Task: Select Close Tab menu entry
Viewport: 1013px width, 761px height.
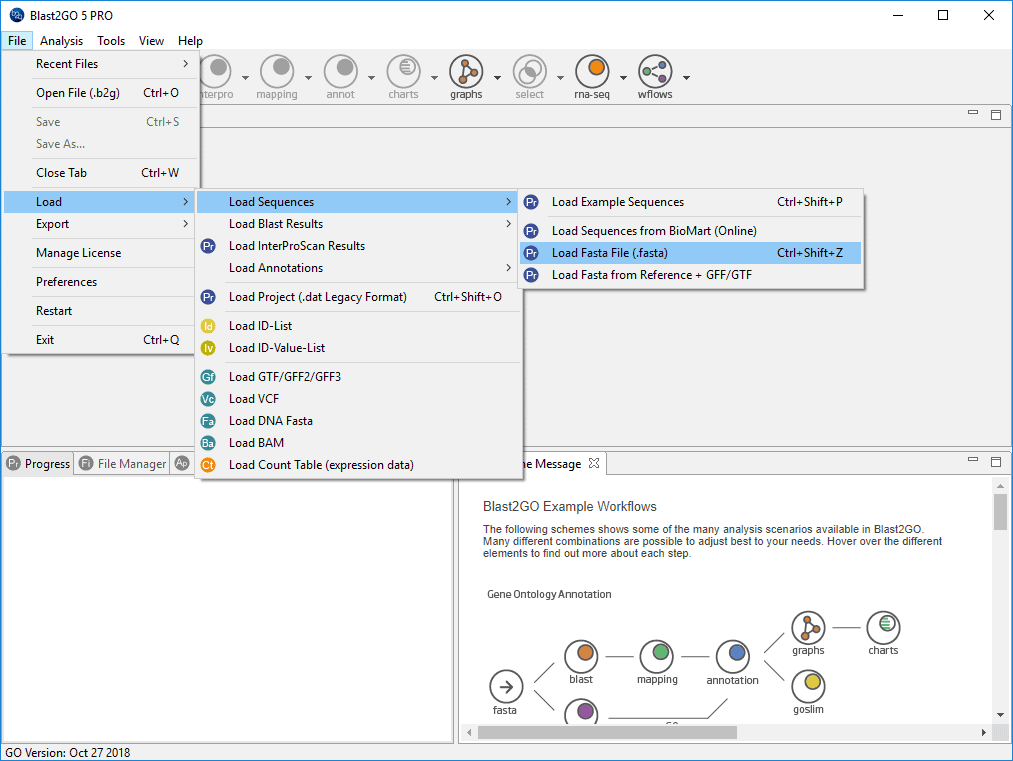Action: coord(101,173)
